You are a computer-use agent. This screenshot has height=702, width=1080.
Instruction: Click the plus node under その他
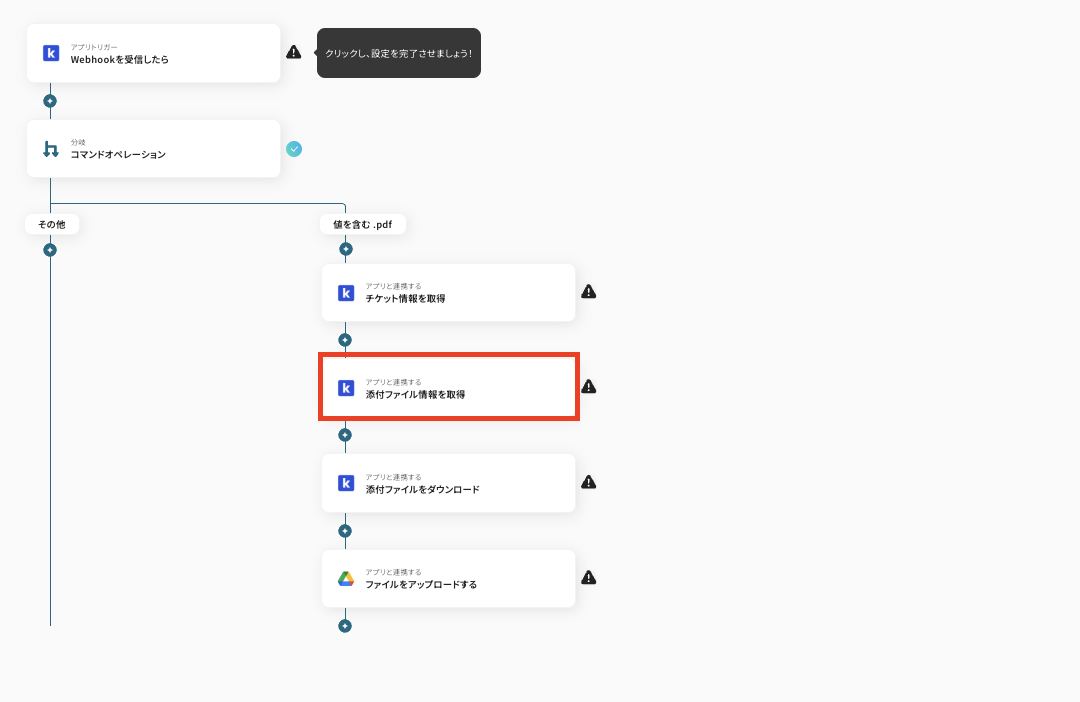tap(50, 250)
